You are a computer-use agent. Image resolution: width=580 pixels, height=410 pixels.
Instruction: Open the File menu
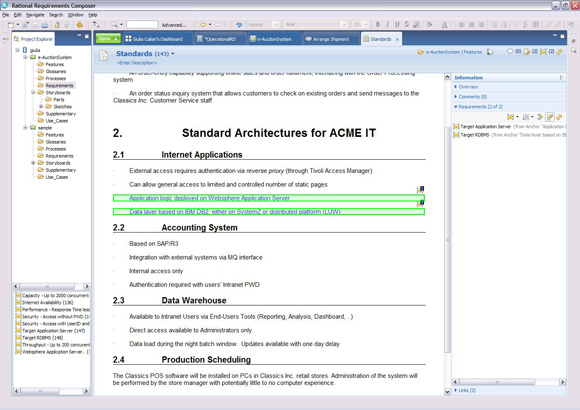6,15
